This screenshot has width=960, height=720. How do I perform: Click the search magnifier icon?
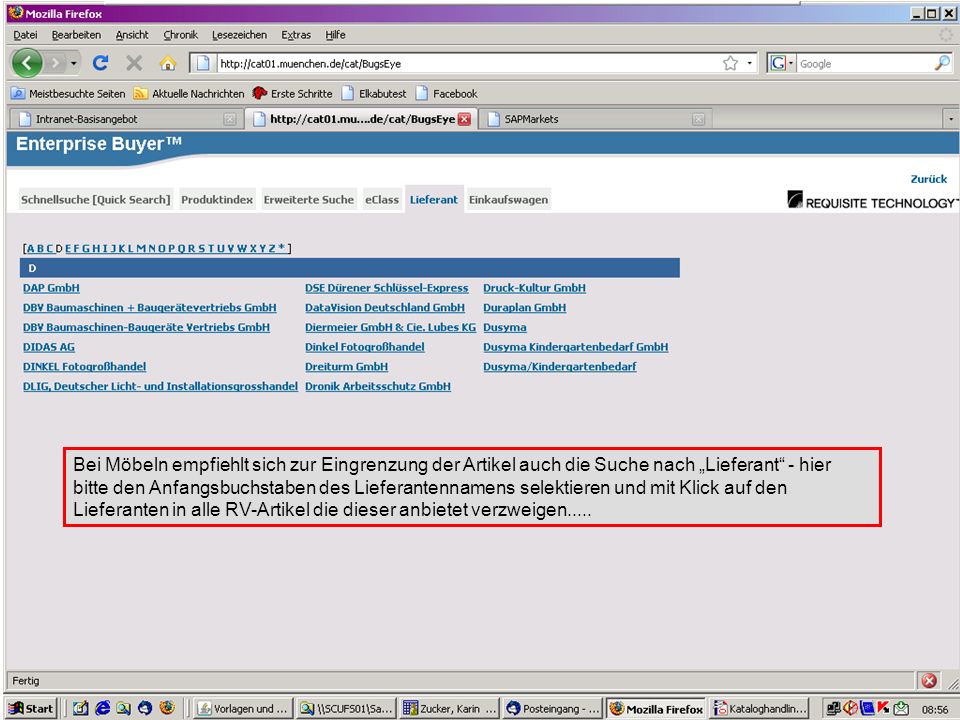(x=942, y=63)
